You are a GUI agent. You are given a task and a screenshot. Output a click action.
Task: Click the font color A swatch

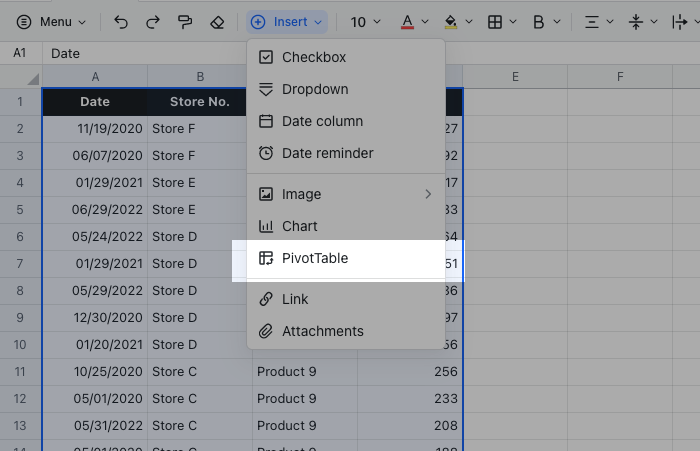[407, 21]
